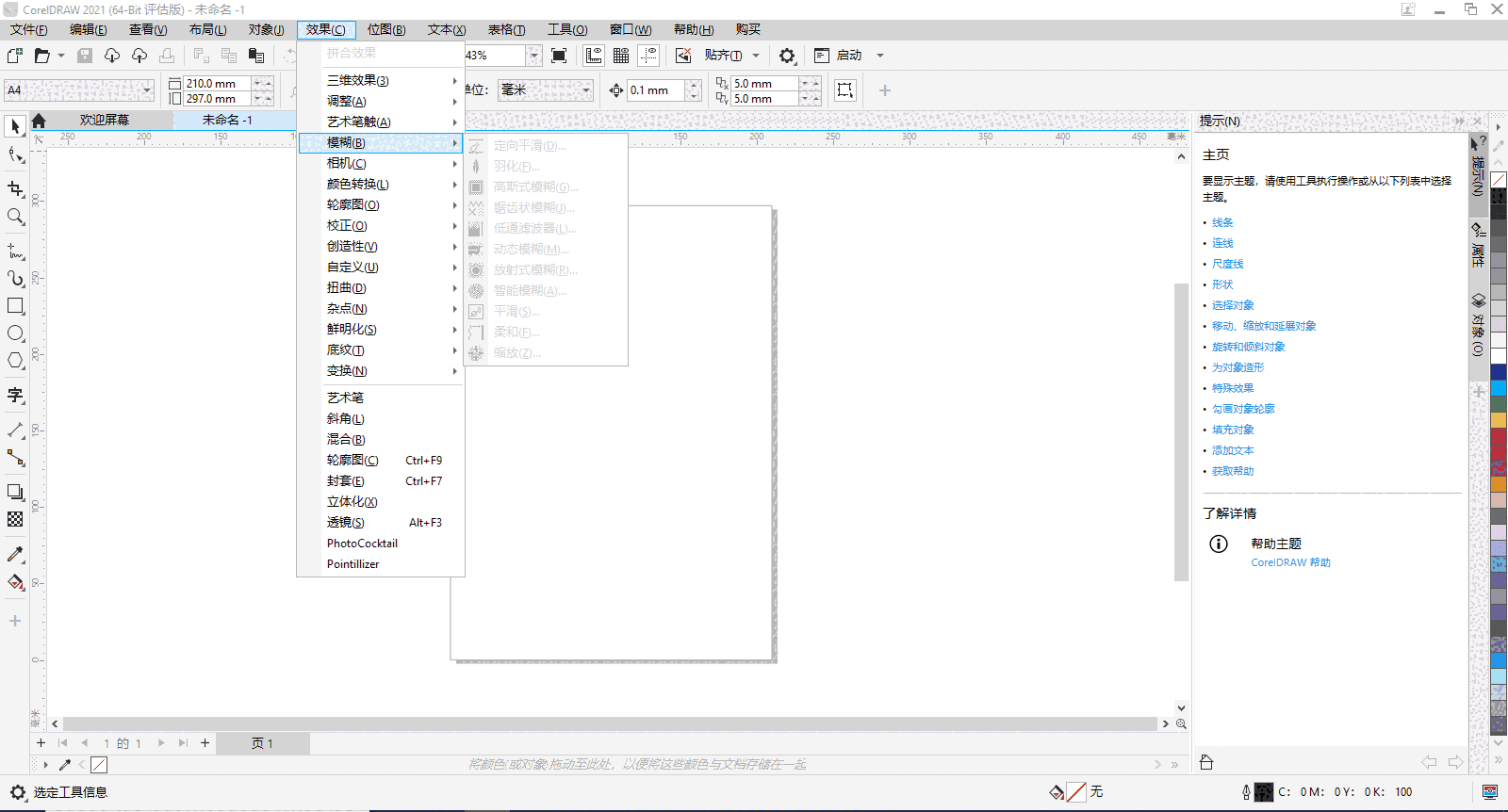Select the Rectangle tool in toolbox

[x=15, y=306]
